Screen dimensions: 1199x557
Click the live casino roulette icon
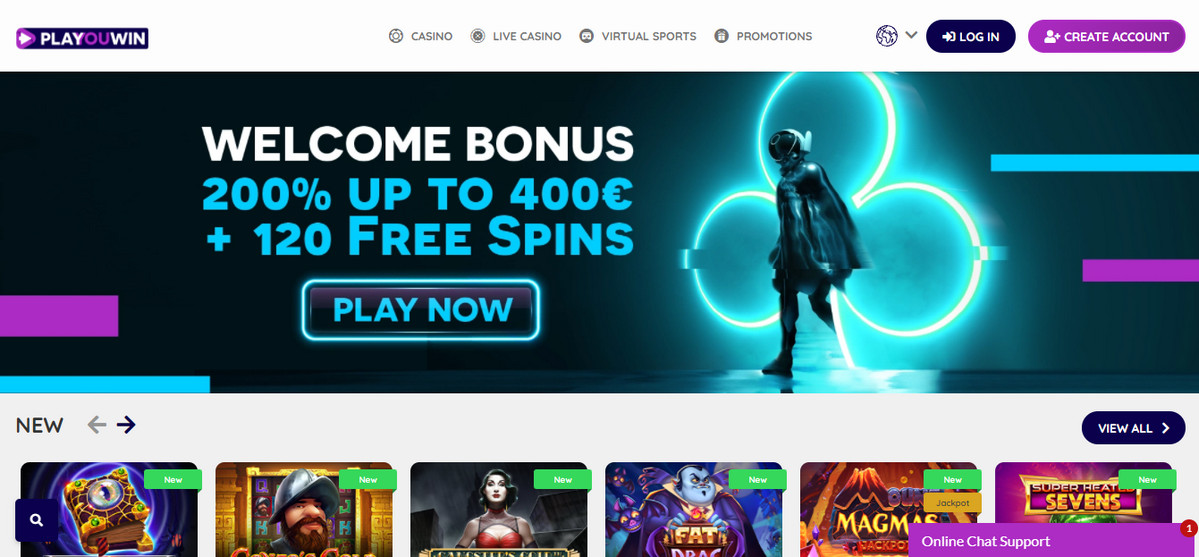click(x=477, y=36)
